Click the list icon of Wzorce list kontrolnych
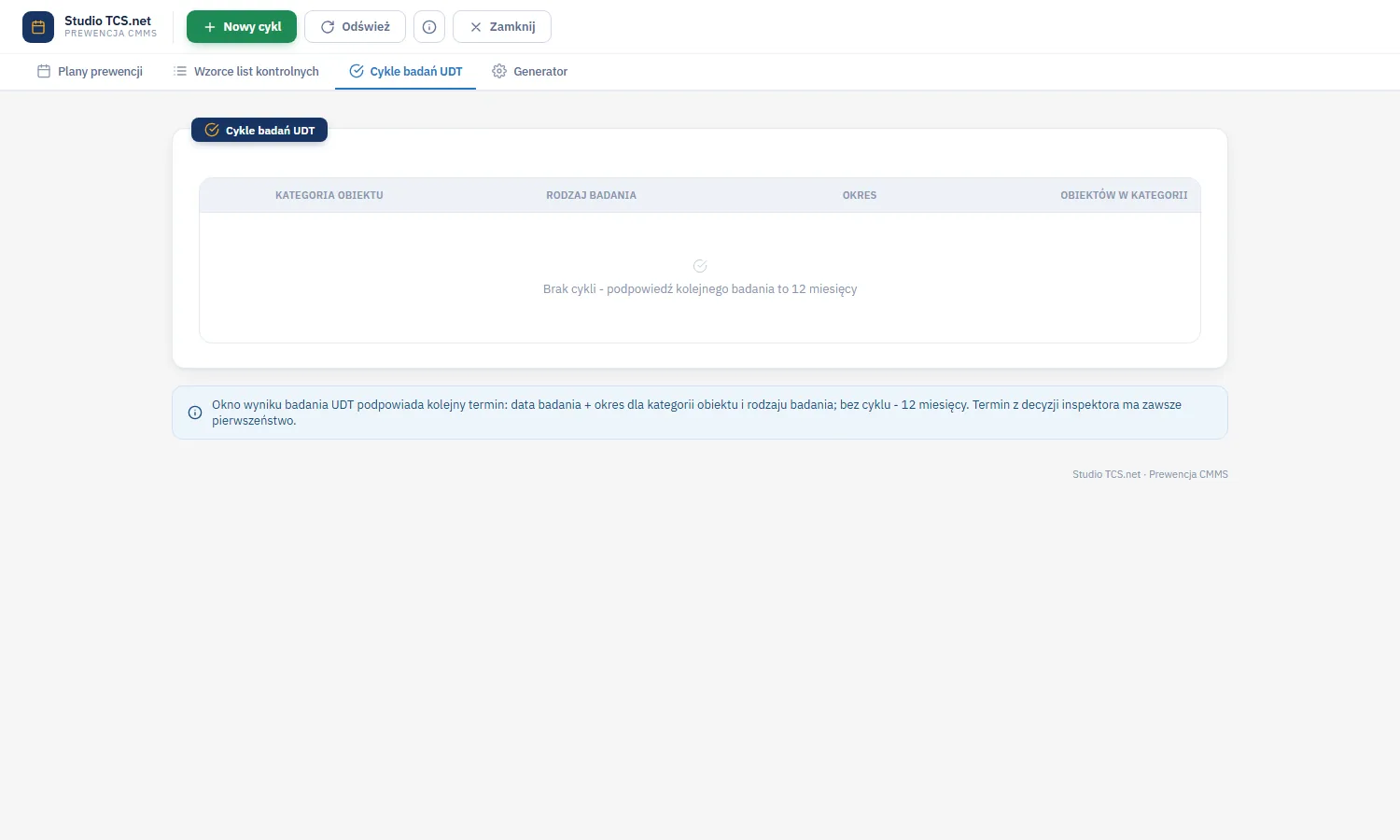 coord(180,71)
